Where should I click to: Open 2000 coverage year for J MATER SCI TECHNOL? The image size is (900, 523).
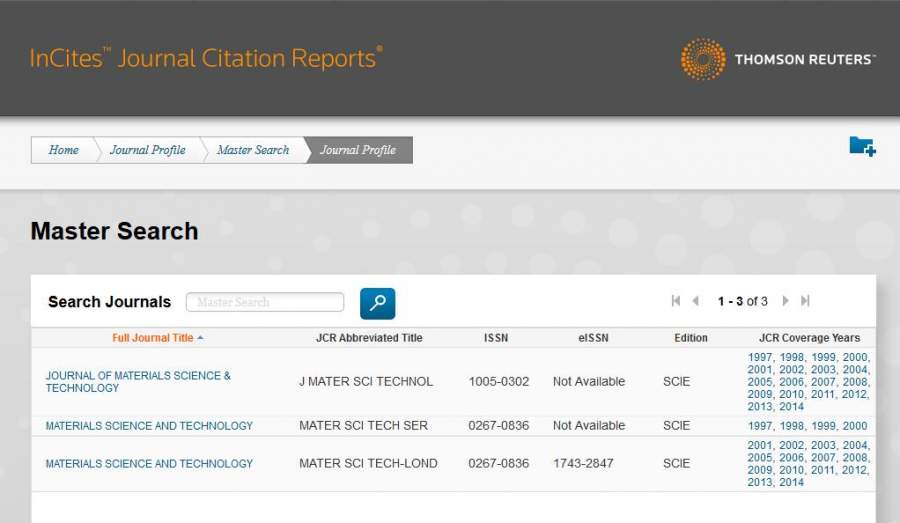tap(855, 357)
